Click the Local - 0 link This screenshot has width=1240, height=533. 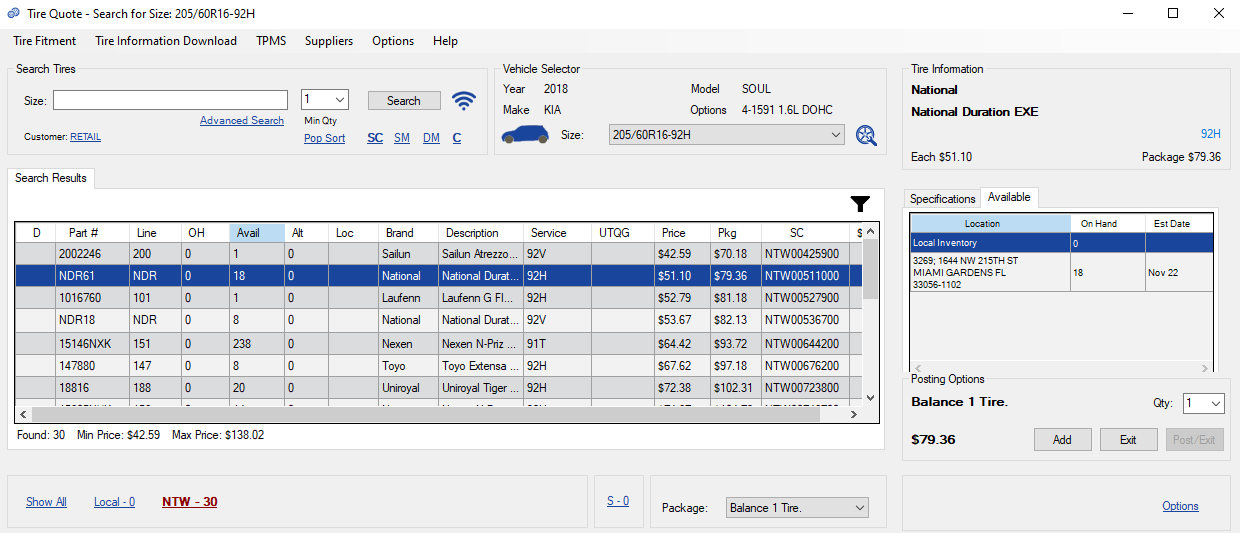[115, 502]
